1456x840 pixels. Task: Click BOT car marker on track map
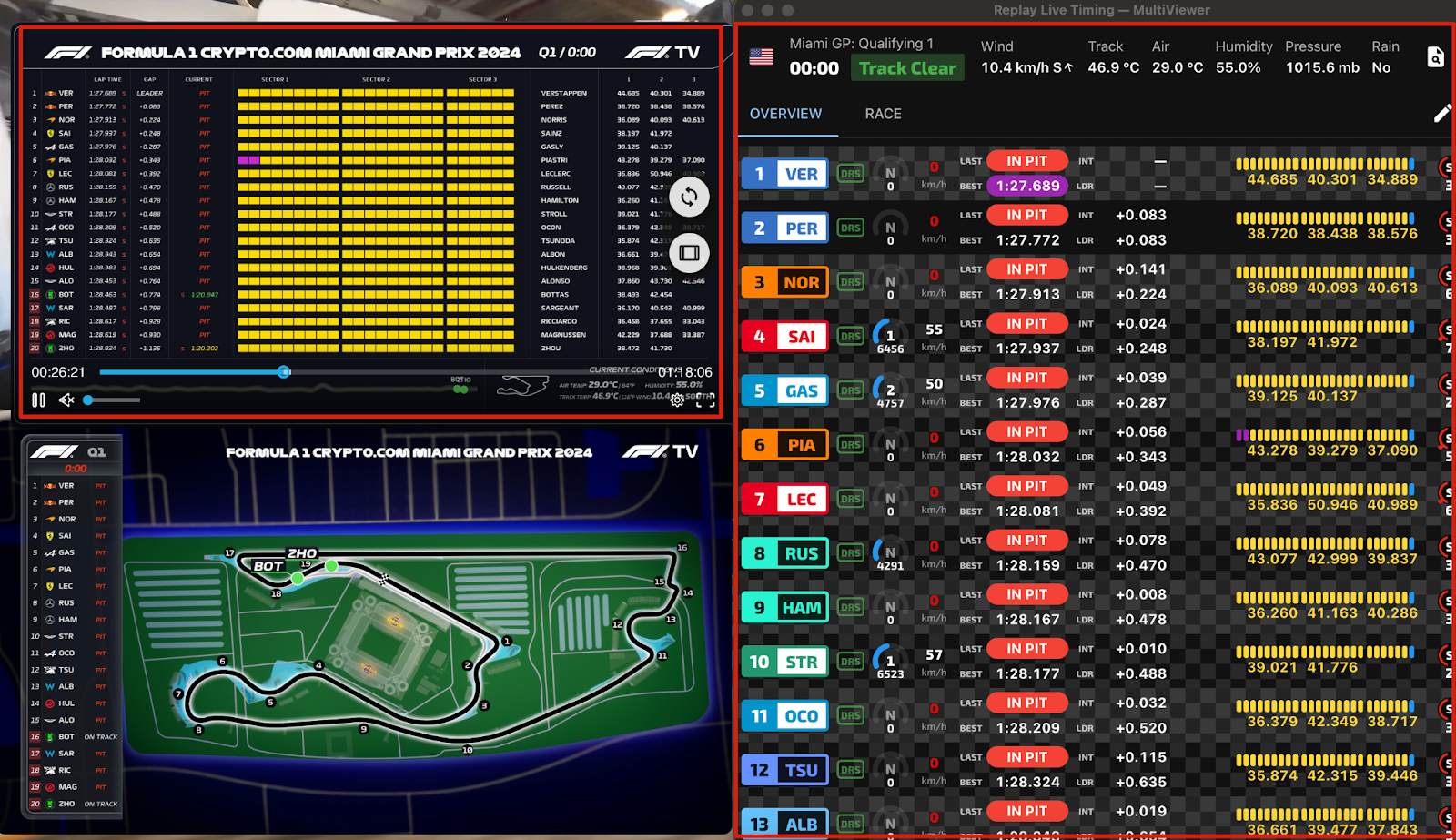[297, 578]
